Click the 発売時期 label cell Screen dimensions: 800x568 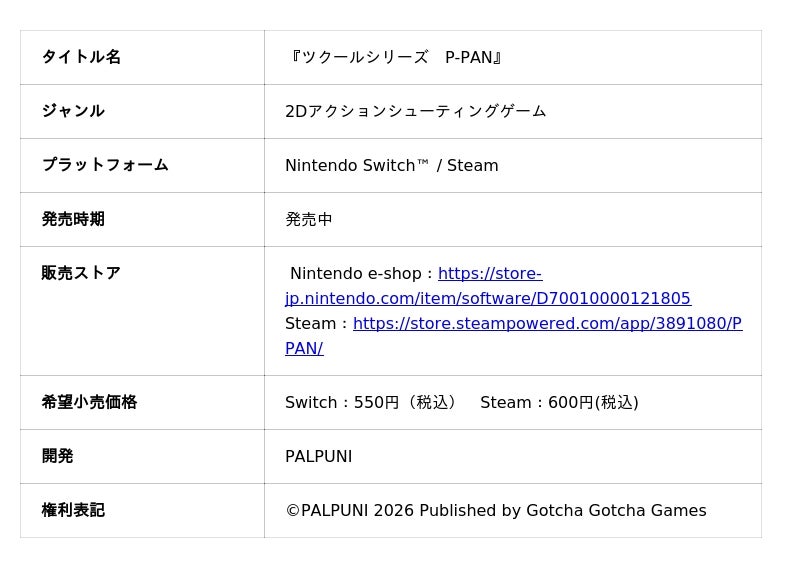[142, 219]
